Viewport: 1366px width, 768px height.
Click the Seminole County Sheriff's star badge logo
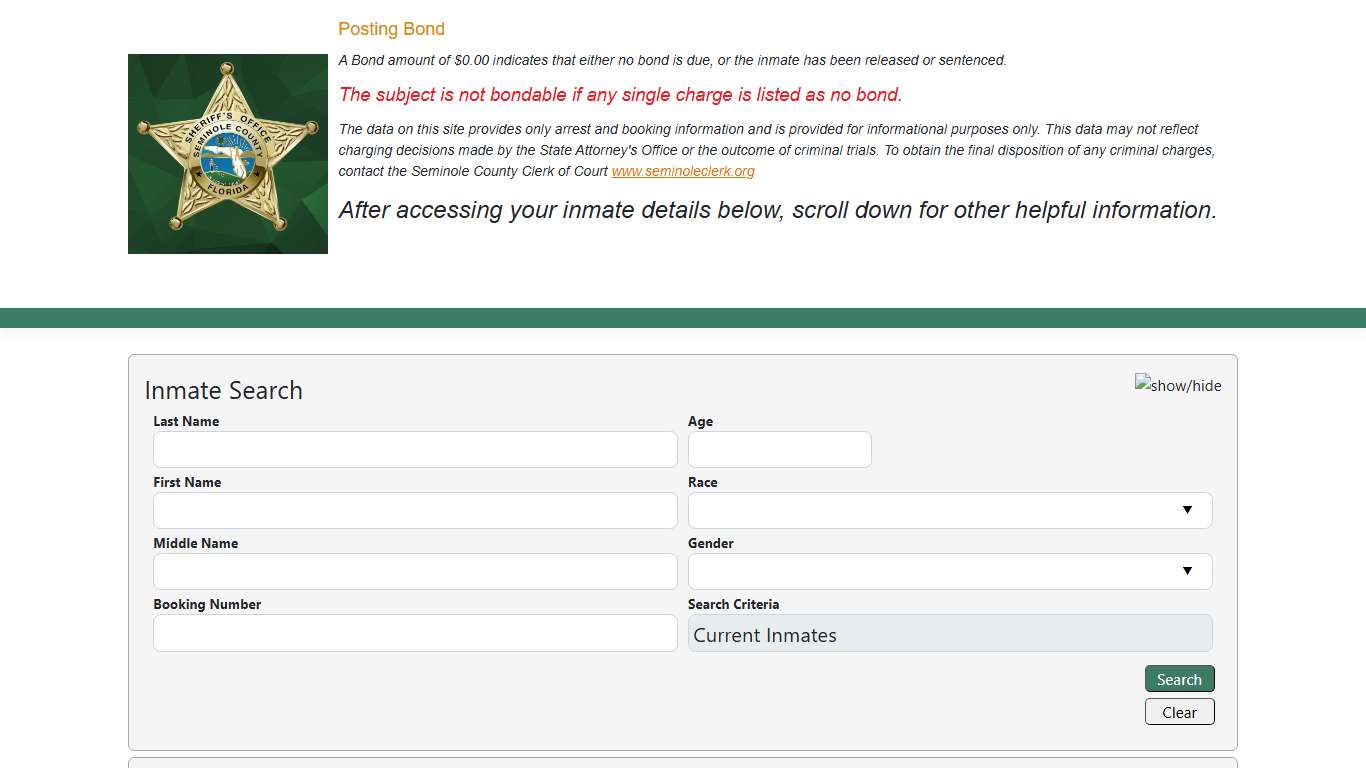(x=228, y=154)
